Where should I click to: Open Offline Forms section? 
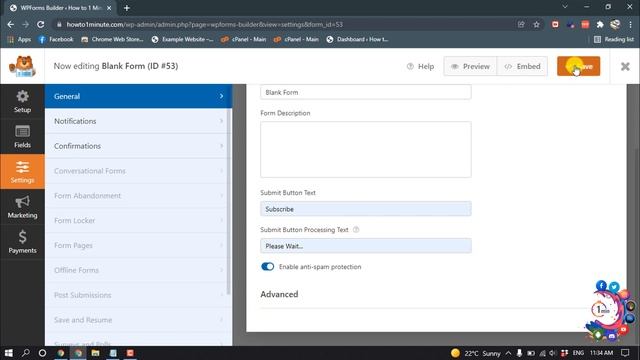[137, 270]
